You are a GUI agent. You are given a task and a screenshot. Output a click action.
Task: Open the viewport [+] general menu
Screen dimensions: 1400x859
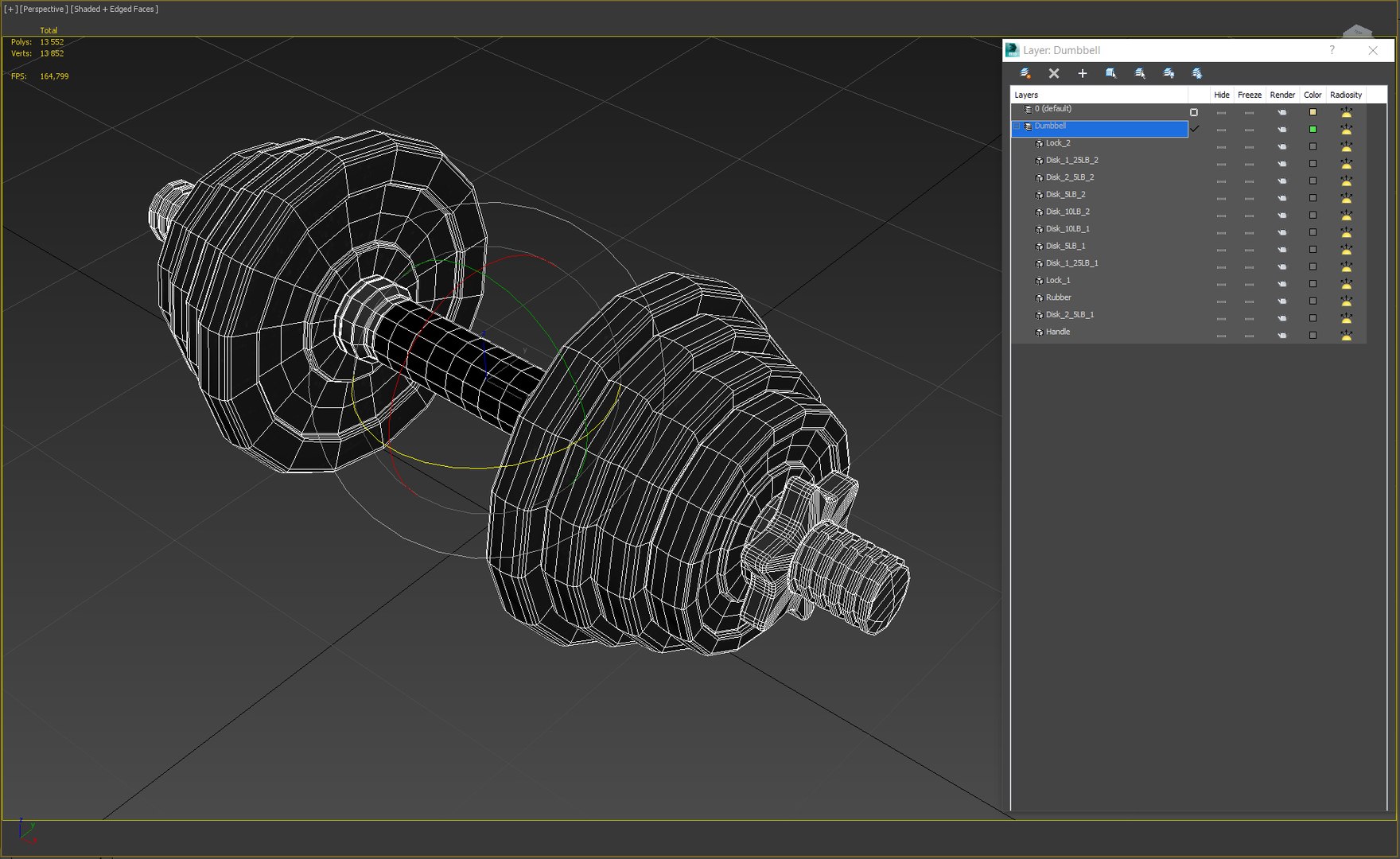click(10, 9)
